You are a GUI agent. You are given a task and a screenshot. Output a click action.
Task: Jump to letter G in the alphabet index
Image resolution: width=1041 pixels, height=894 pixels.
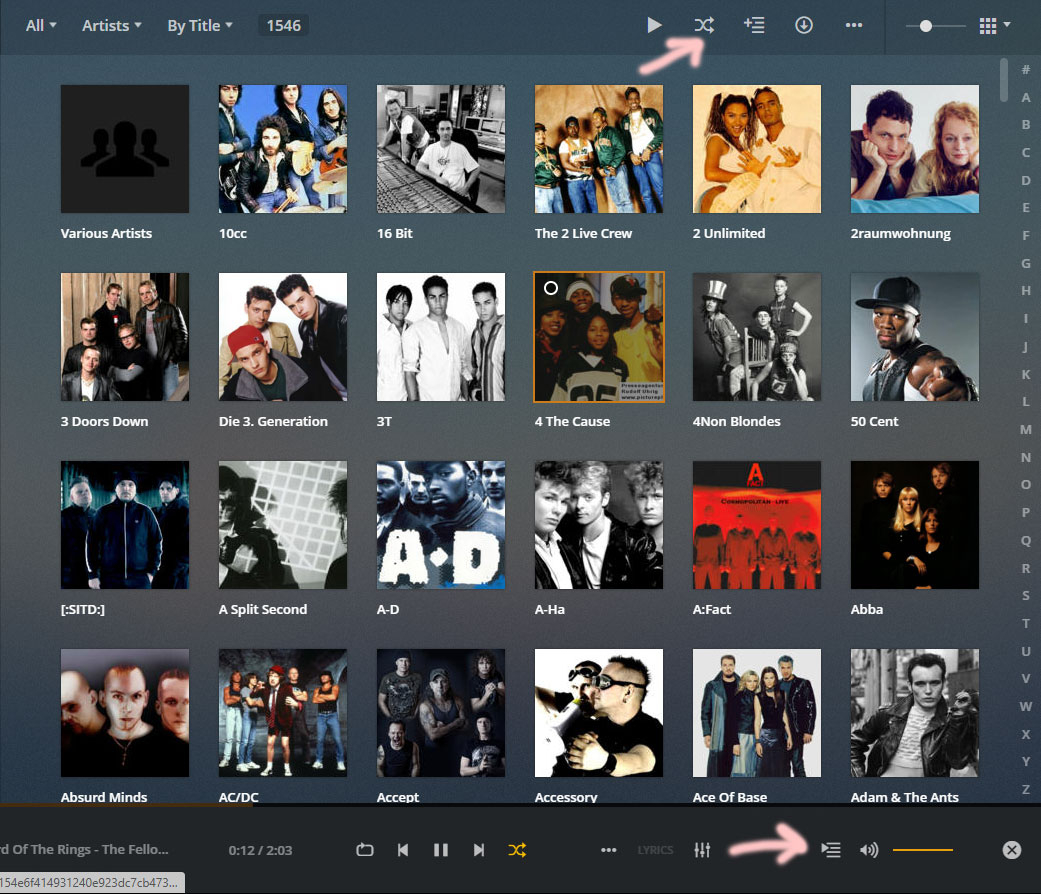[x=1026, y=263]
